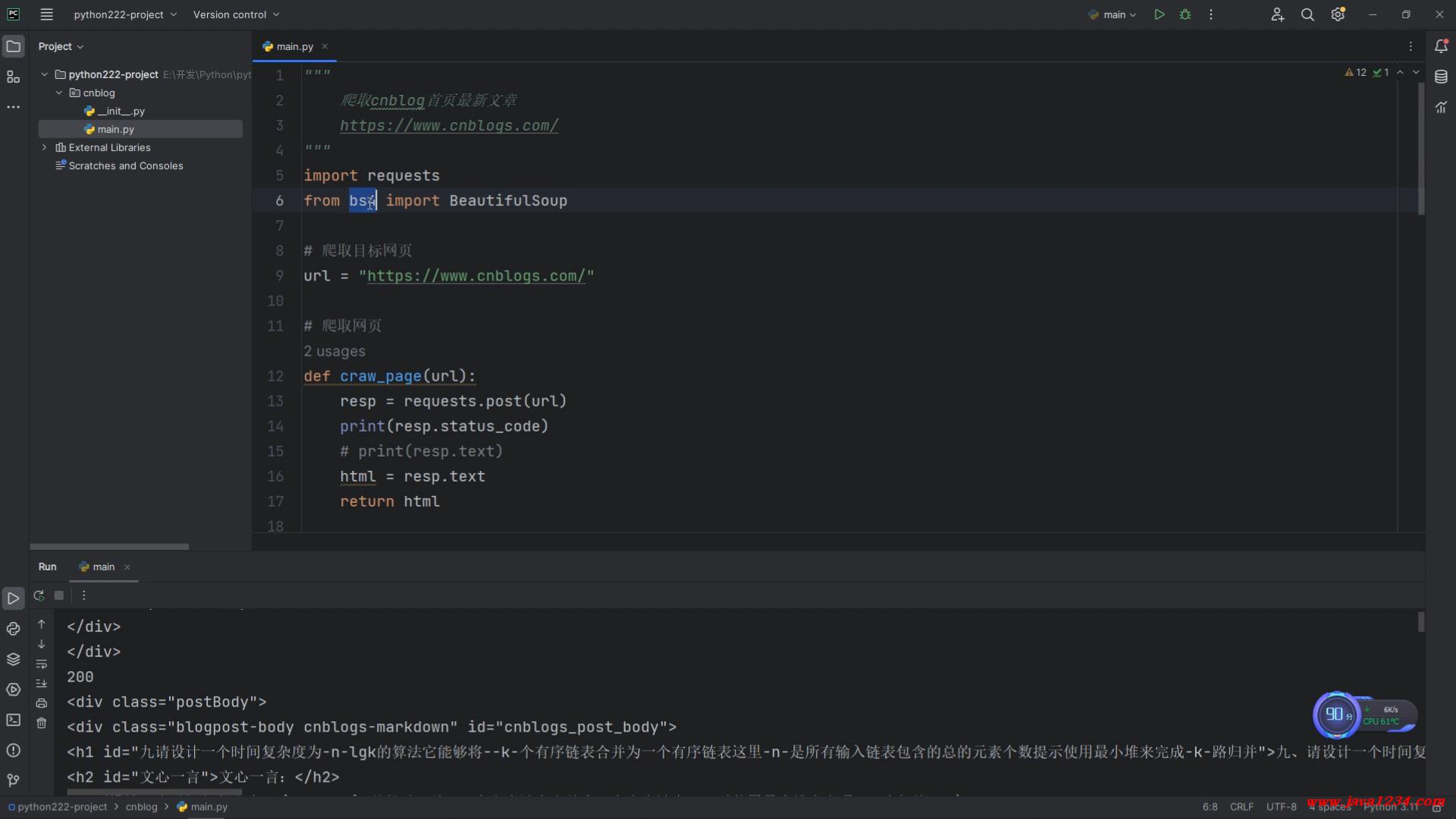The height and width of the screenshot is (819, 1456).
Task: Open Project view selector dropdown
Action: (61, 46)
